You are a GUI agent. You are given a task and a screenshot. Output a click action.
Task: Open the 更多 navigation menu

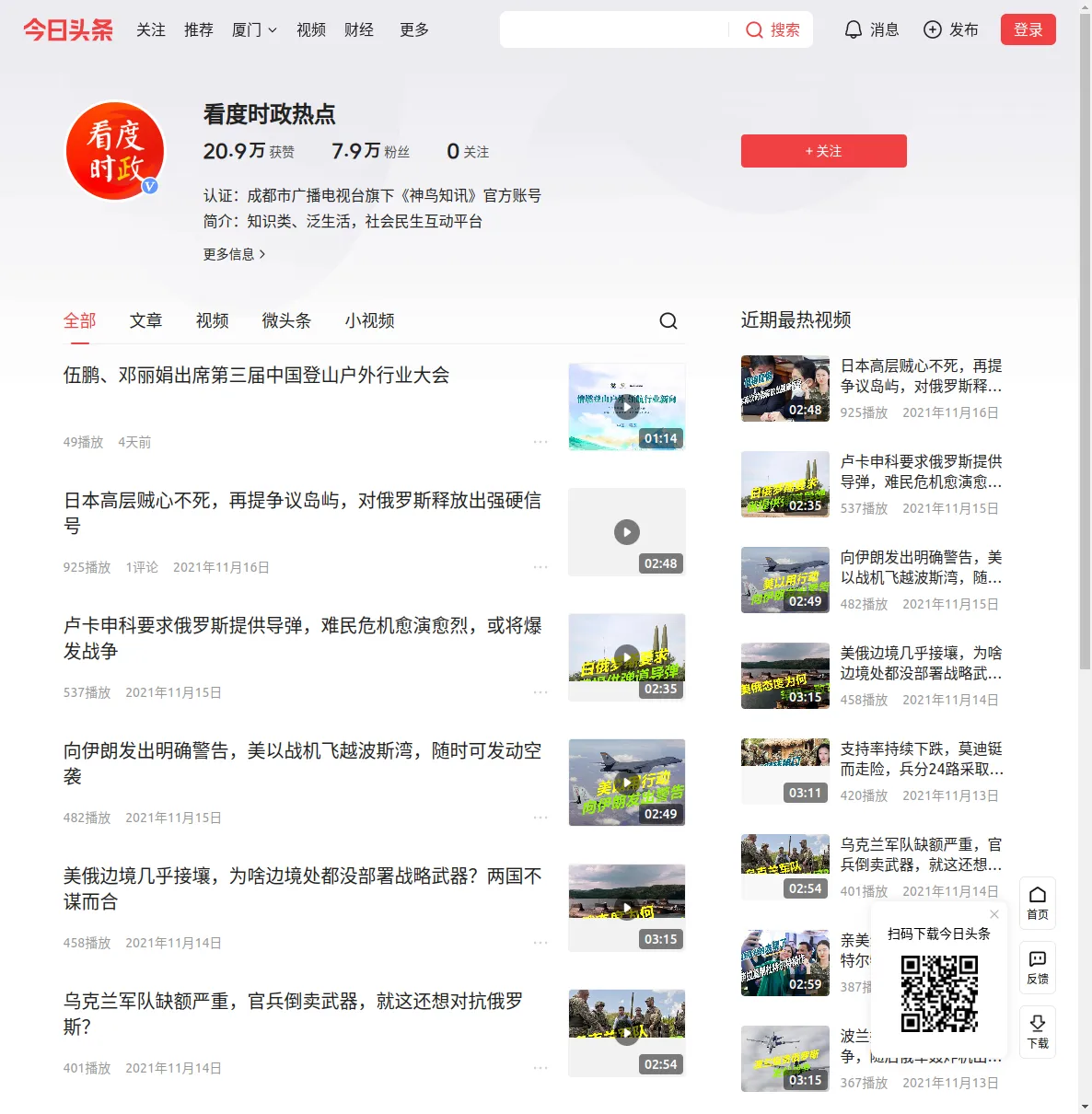pyautogui.click(x=414, y=30)
